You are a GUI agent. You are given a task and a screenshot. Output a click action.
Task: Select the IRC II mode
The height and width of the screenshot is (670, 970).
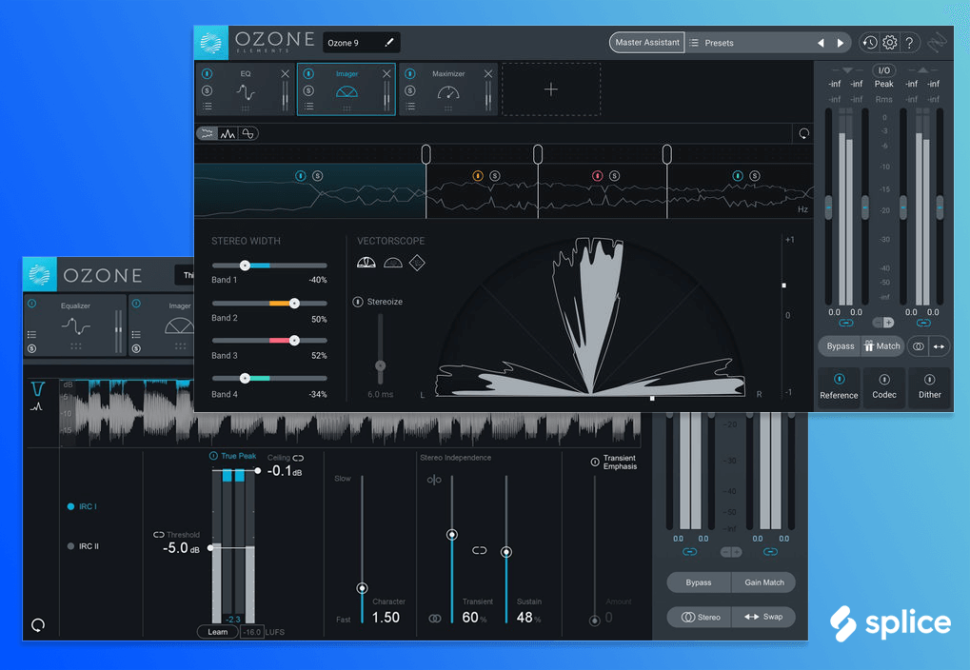tap(71, 546)
